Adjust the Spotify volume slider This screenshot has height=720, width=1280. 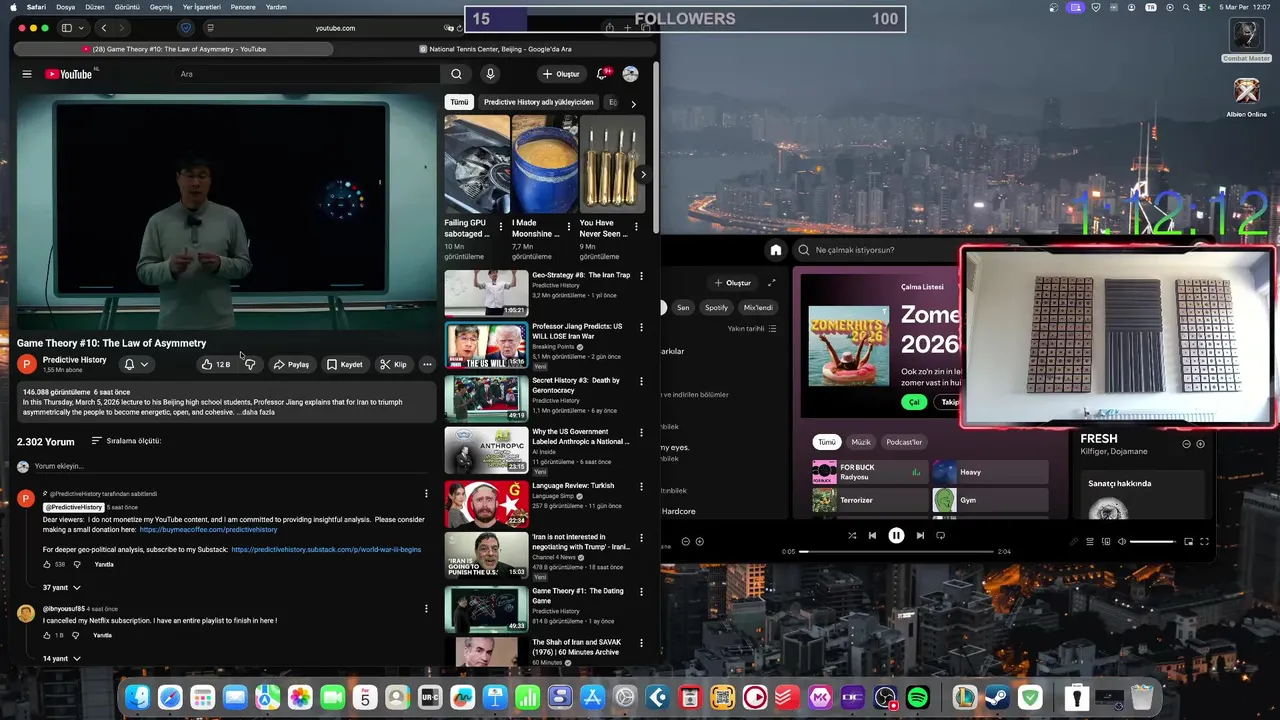[x=1152, y=541]
